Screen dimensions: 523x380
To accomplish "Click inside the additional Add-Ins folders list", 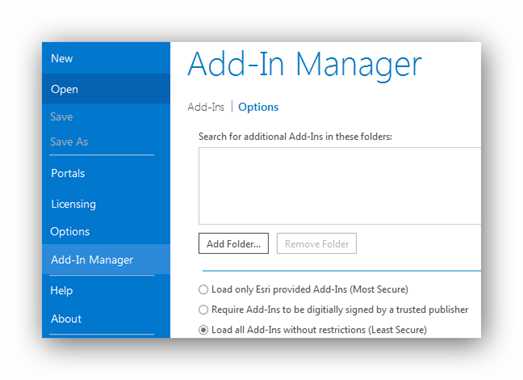I will point(340,186).
